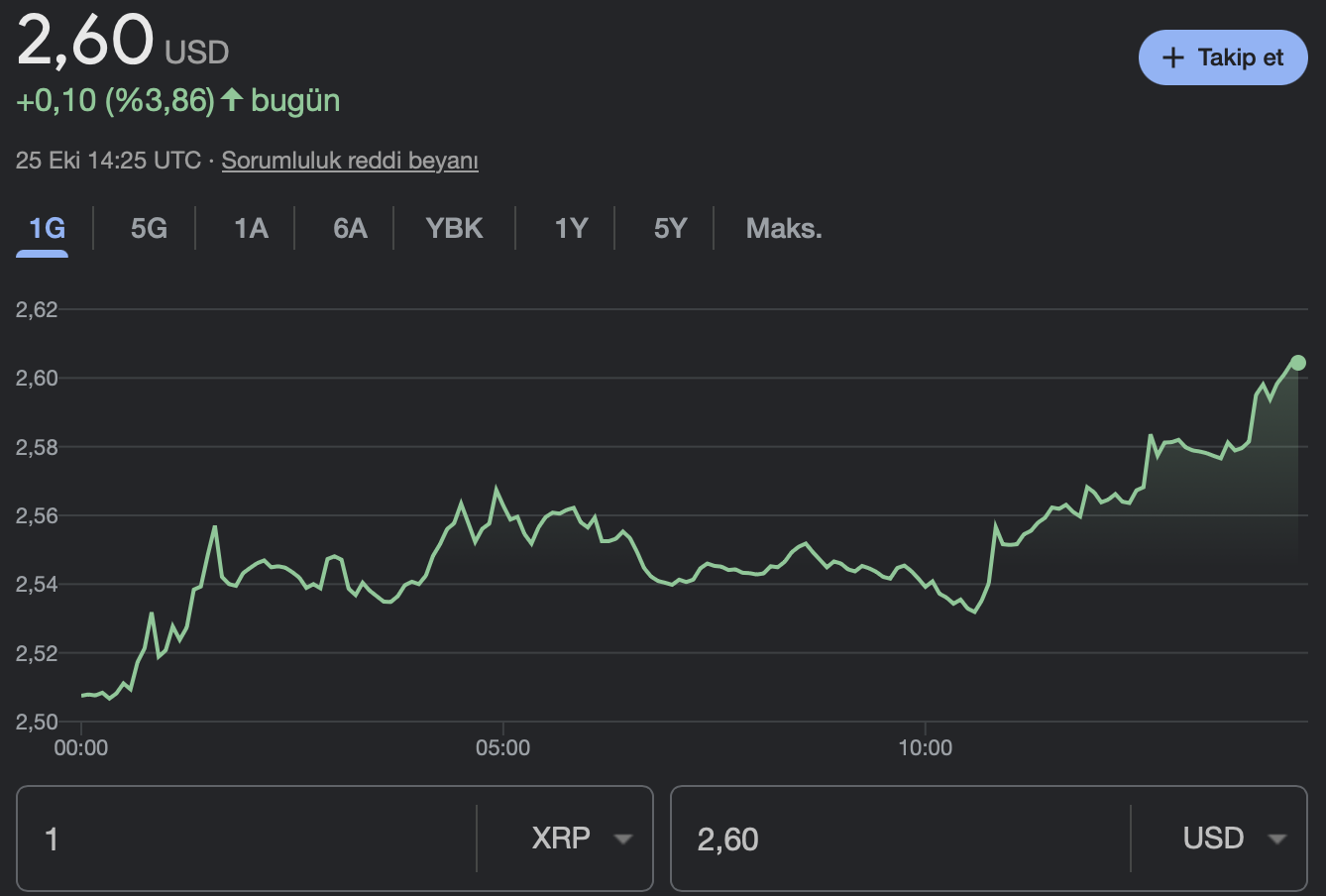Click the green endpoint dot on chart
The width and height of the screenshot is (1326, 896).
coord(1298,363)
